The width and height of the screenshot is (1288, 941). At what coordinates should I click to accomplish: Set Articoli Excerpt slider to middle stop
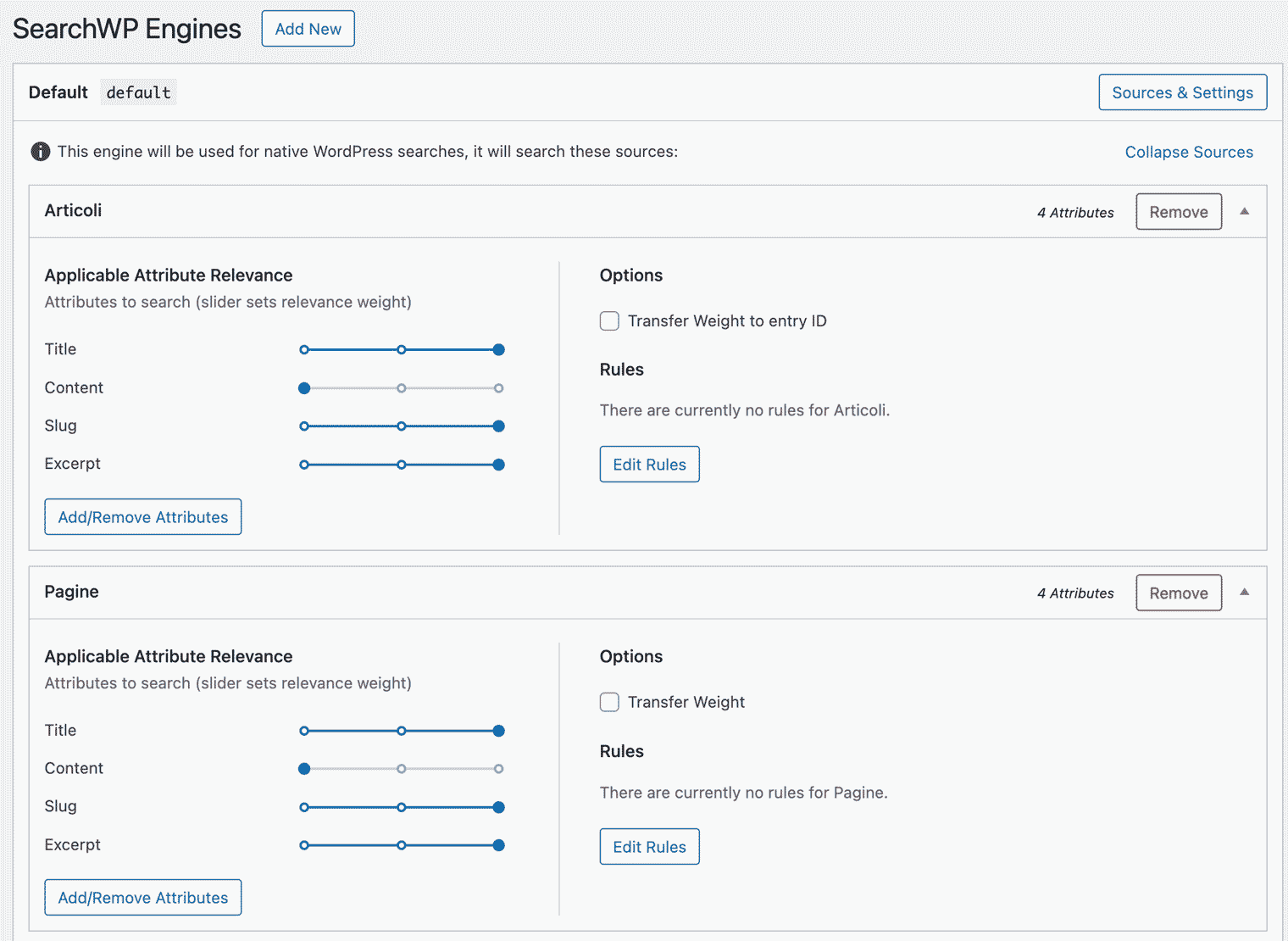click(x=402, y=465)
